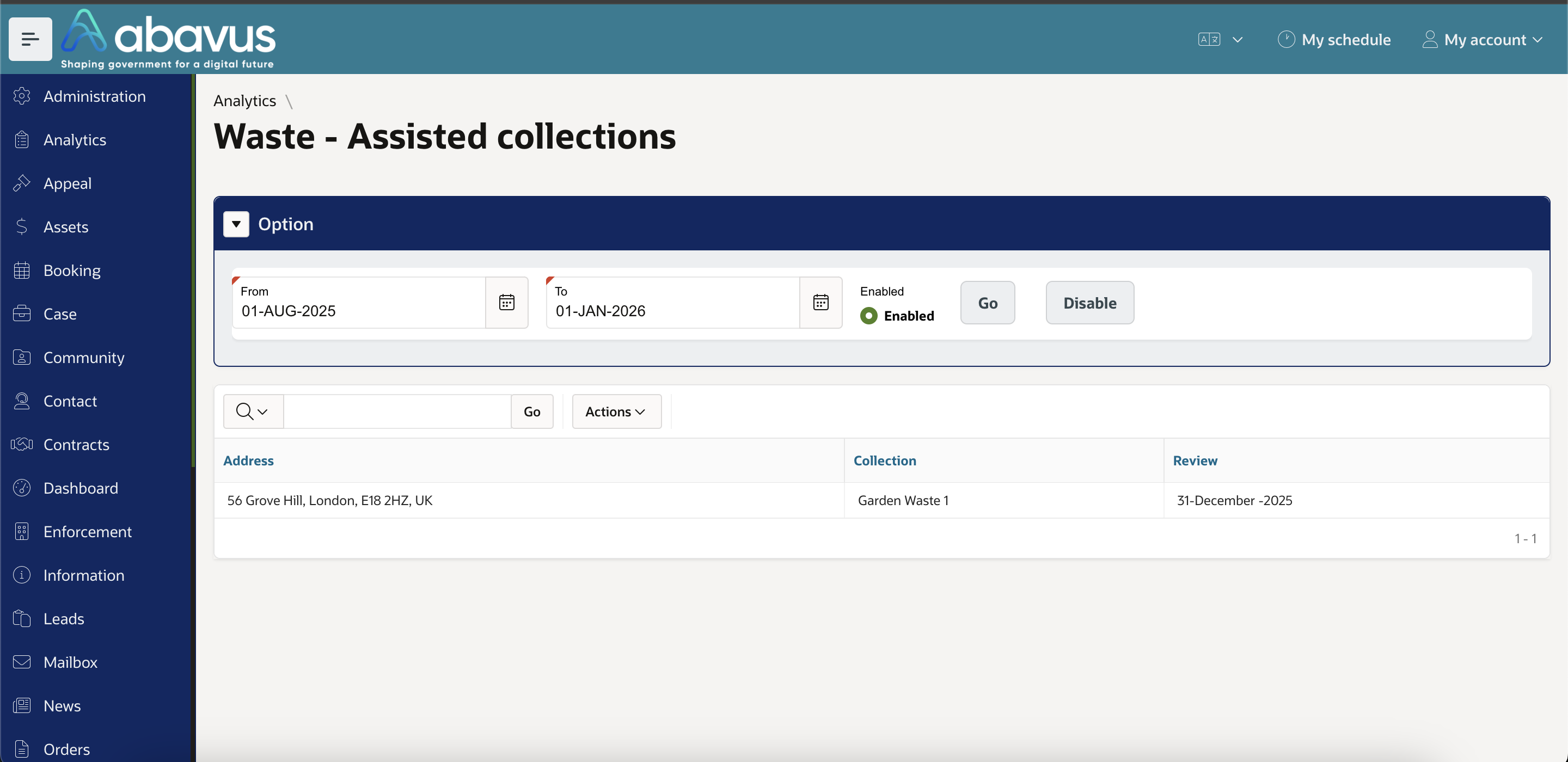The height and width of the screenshot is (762, 1568).
Task: Click the Dashboard gauge icon
Action: (x=22, y=488)
